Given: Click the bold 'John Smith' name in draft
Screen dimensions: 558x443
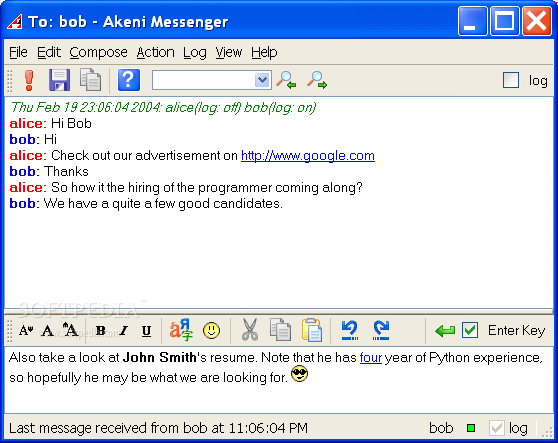Looking at the screenshot, I should (x=159, y=358).
